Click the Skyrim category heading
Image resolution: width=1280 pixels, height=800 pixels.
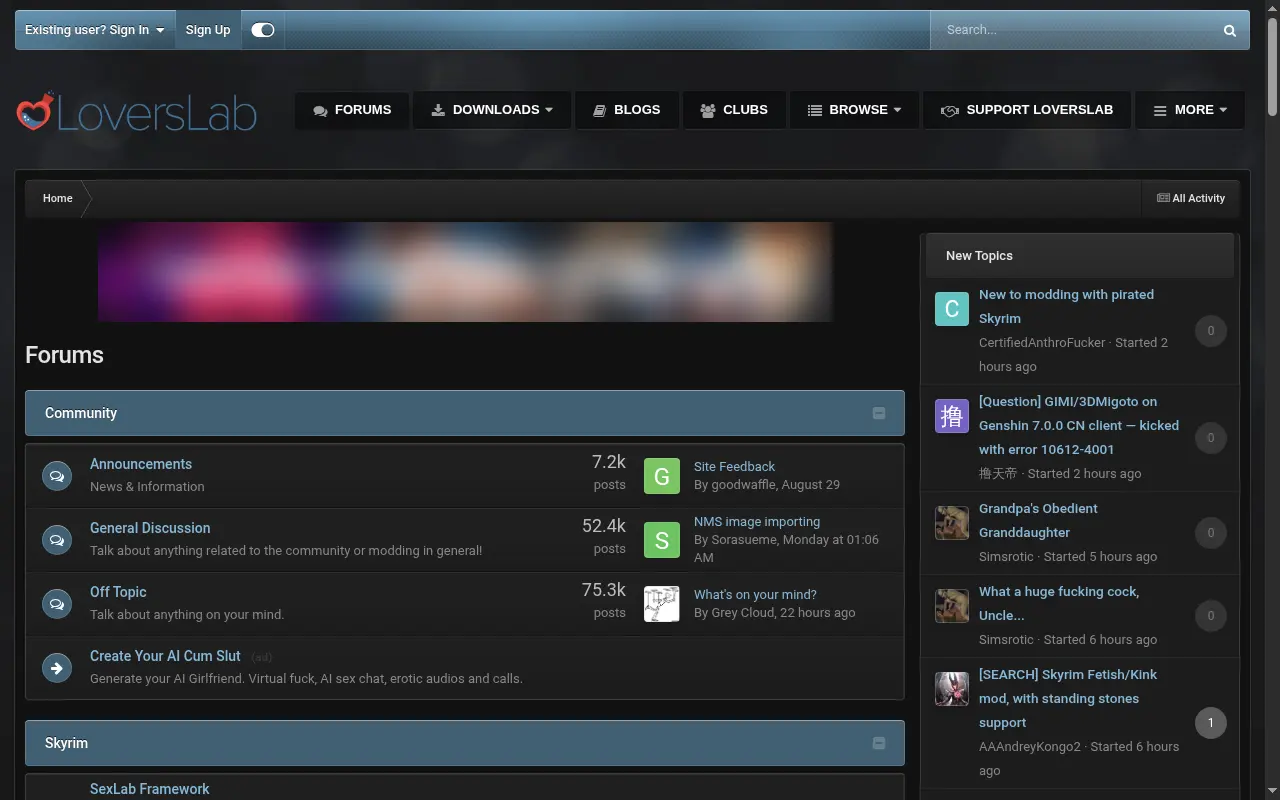[x=66, y=743]
